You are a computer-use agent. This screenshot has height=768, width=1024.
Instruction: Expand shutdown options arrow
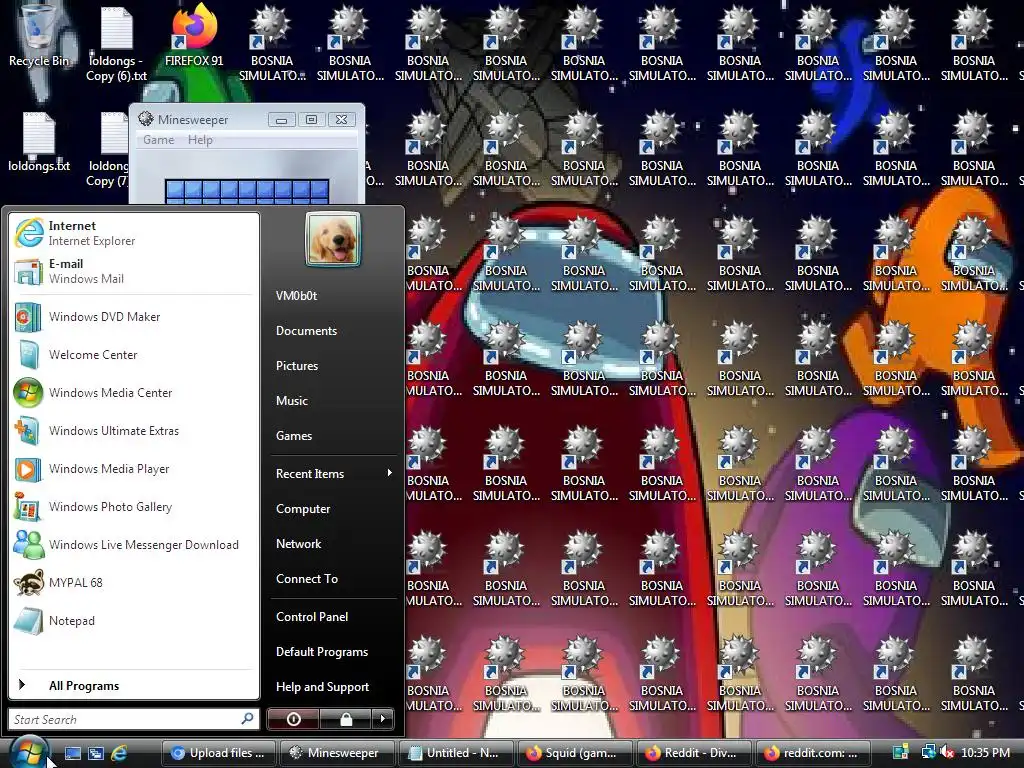(x=383, y=719)
